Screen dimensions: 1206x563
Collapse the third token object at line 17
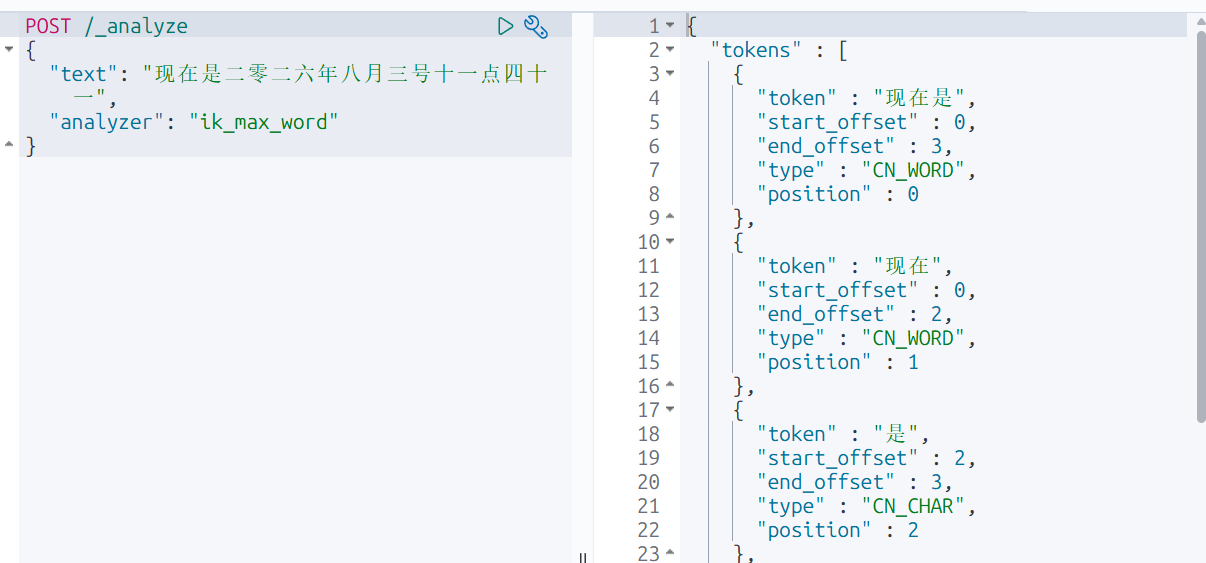click(x=670, y=410)
